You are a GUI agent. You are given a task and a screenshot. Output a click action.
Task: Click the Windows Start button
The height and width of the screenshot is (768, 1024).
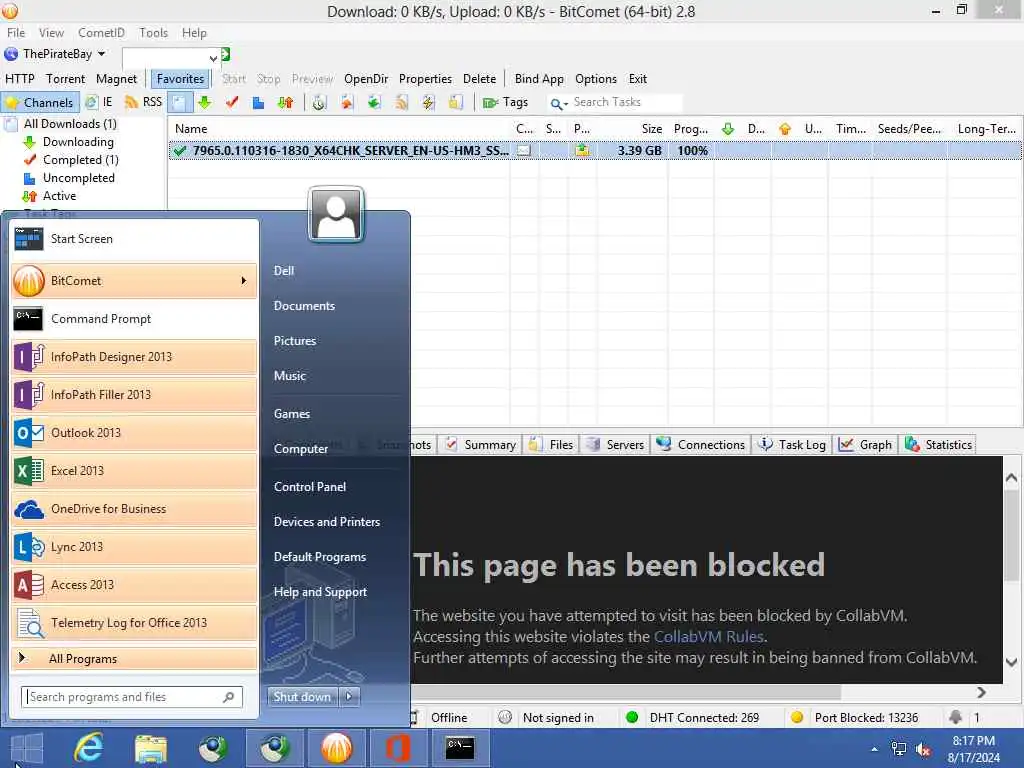pyautogui.click(x=27, y=748)
